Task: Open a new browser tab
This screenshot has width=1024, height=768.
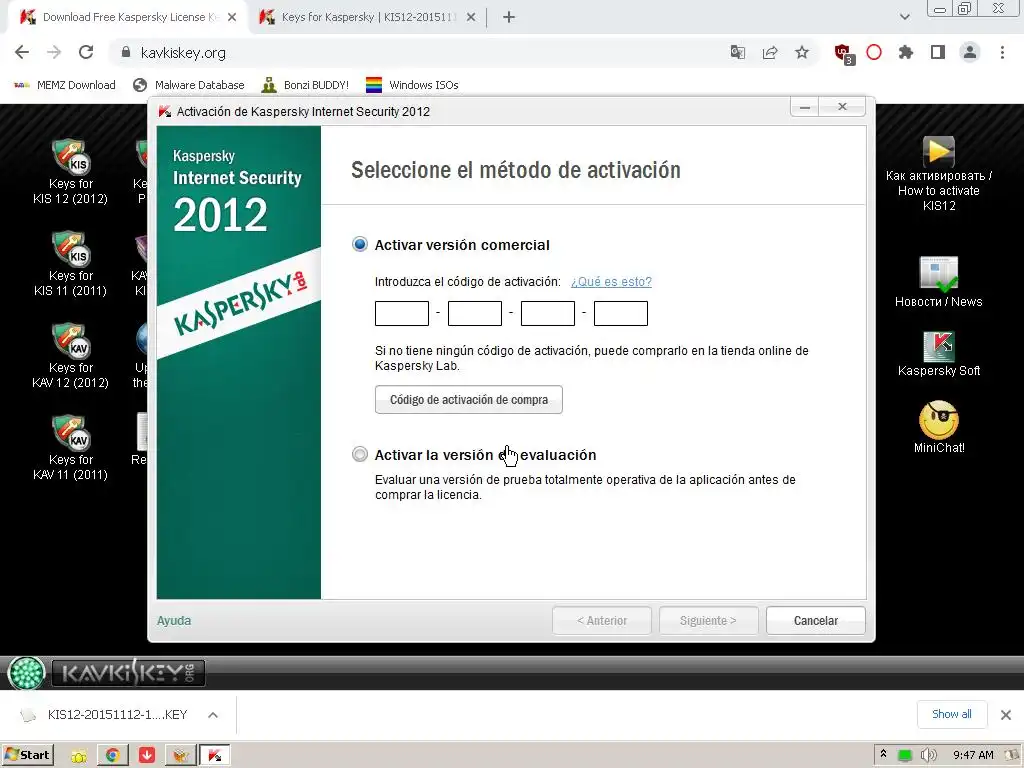Action: click(509, 18)
